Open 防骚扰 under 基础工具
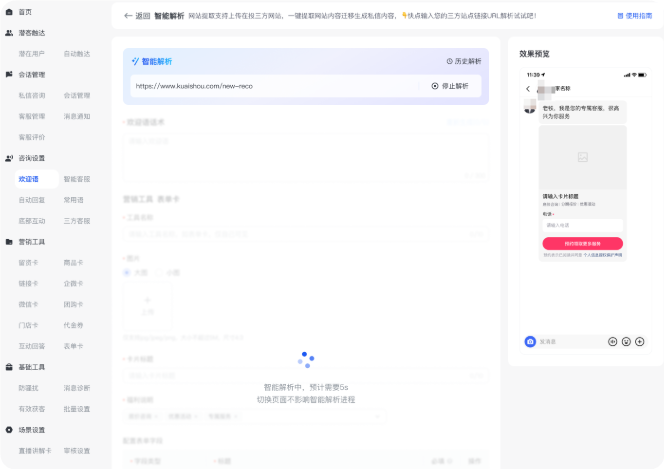 (28, 388)
